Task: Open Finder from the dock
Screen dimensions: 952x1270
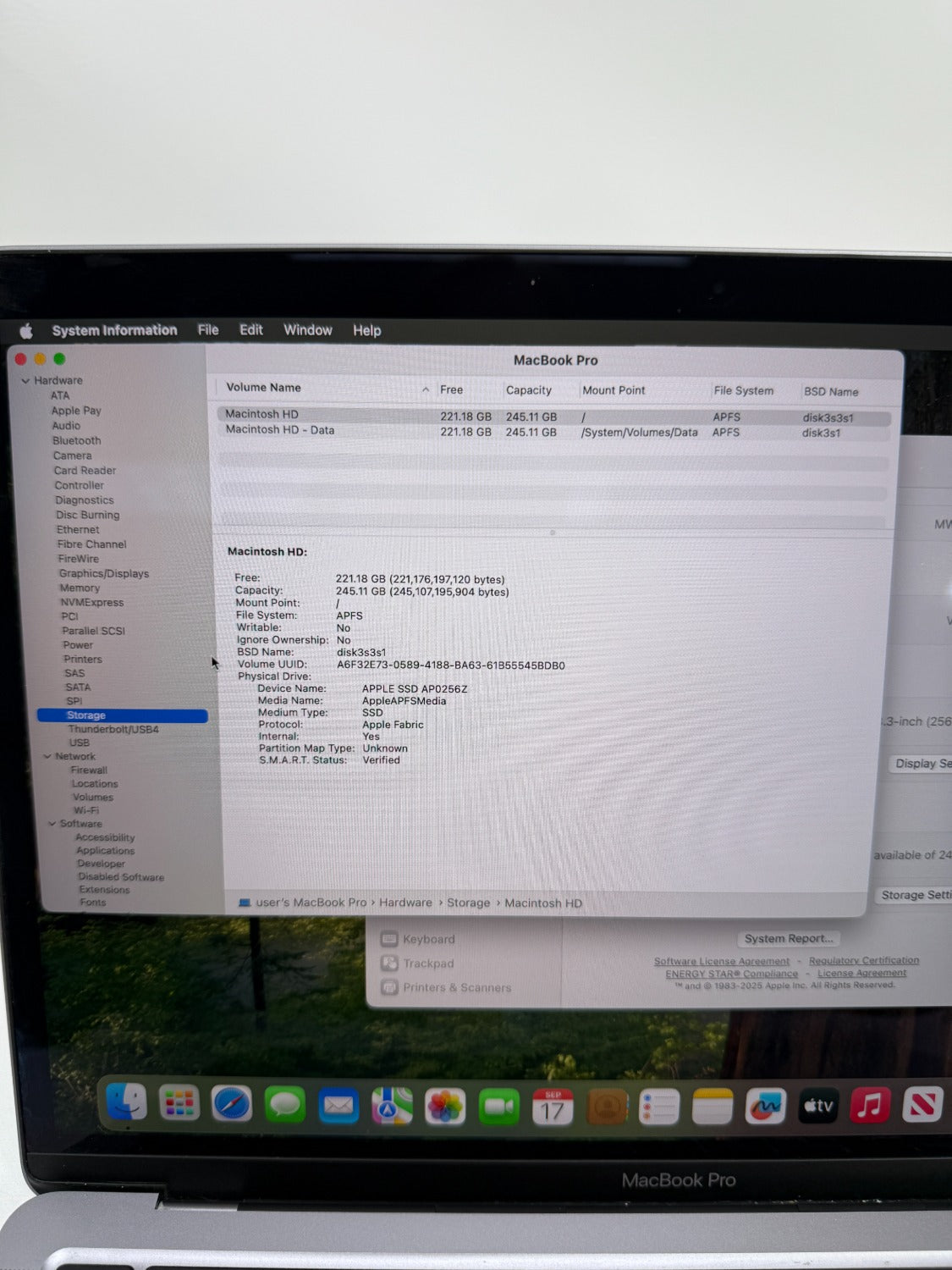Action: click(127, 1102)
